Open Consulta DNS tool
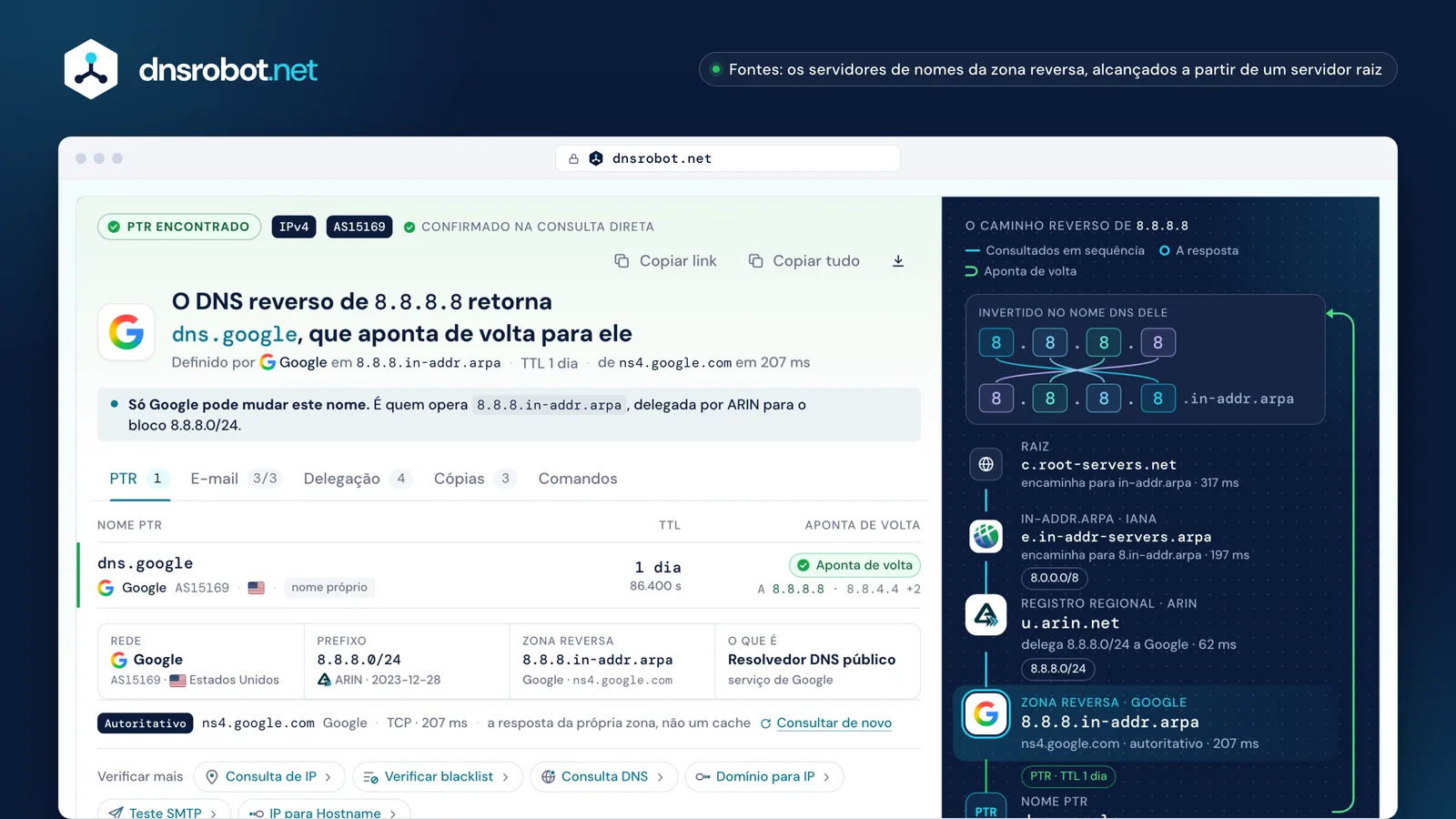The width and height of the screenshot is (1456, 819). pyautogui.click(x=603, y=777)
